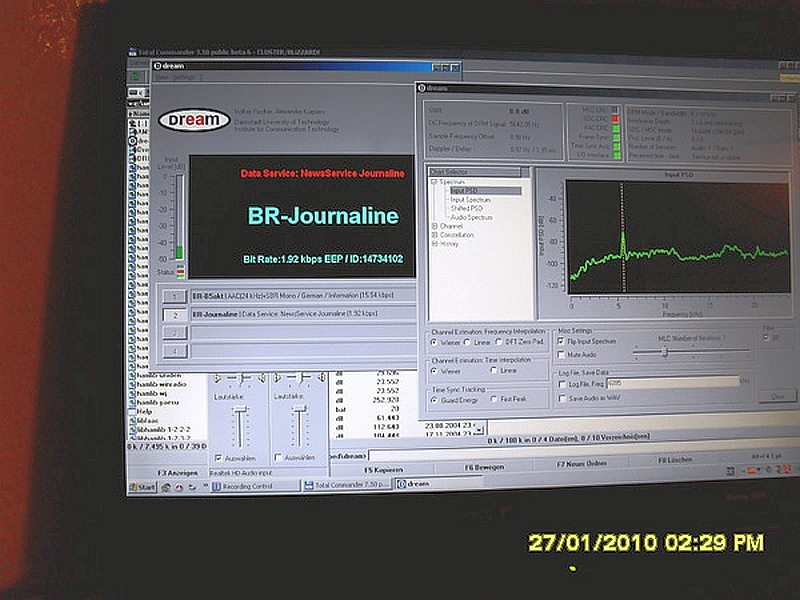The image size is (800, 600).
Task: Expand the Constellation tree node
Action: 435,235
